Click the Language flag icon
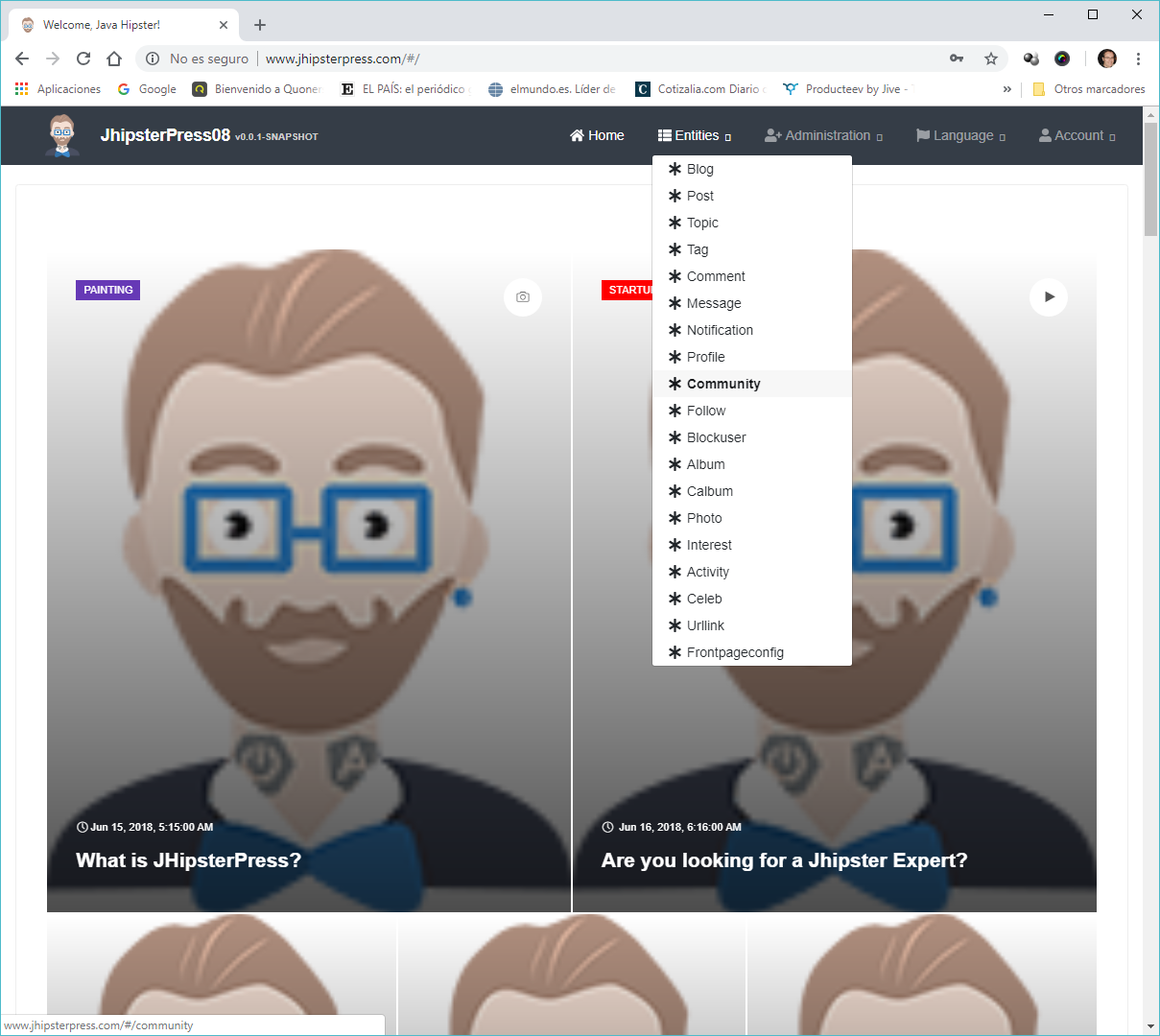Viewport: 1160px width, 1036px height. 924,135
